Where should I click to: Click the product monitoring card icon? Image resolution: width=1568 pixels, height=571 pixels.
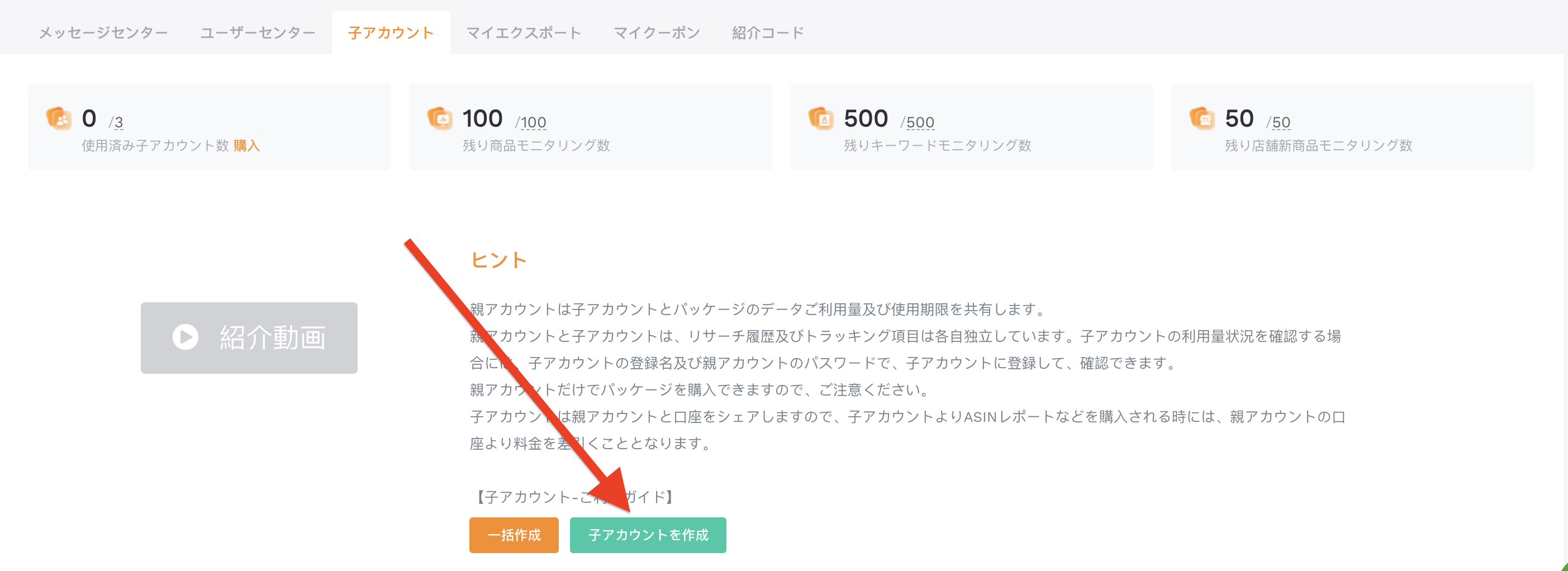pyautogui.click(x=439, y=118)
